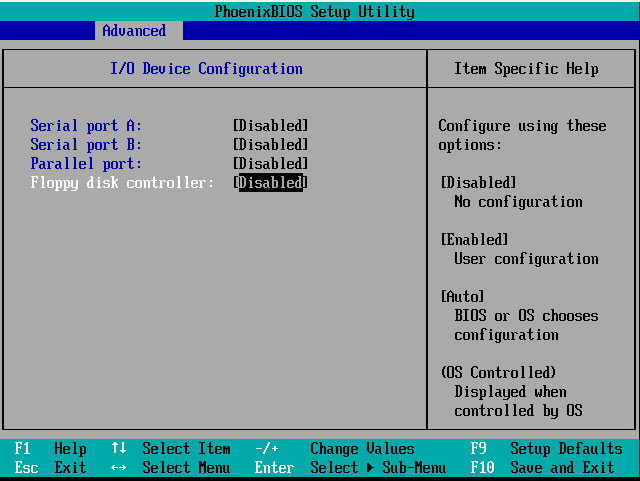Image resolution: width=640 pixels, height=481 pixels.
Task: Click the I/O Device Configuration heading
Action: tap(206, 69)
